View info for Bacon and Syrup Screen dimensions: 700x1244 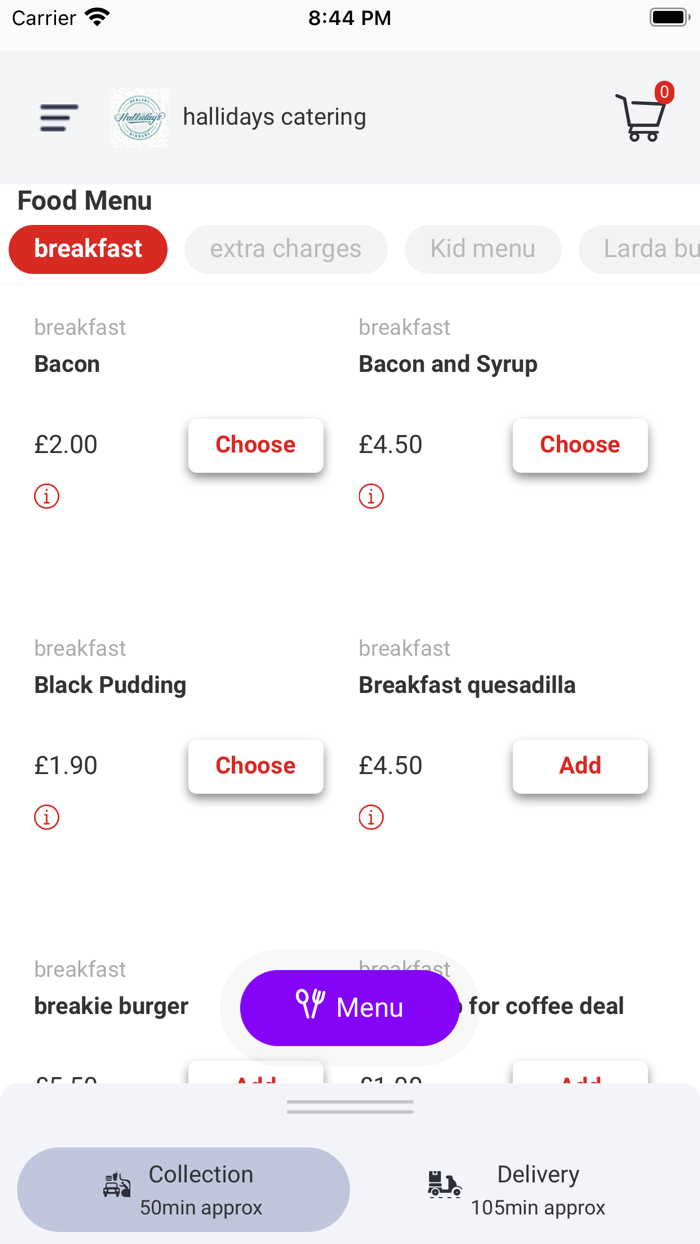click(371, 495)
